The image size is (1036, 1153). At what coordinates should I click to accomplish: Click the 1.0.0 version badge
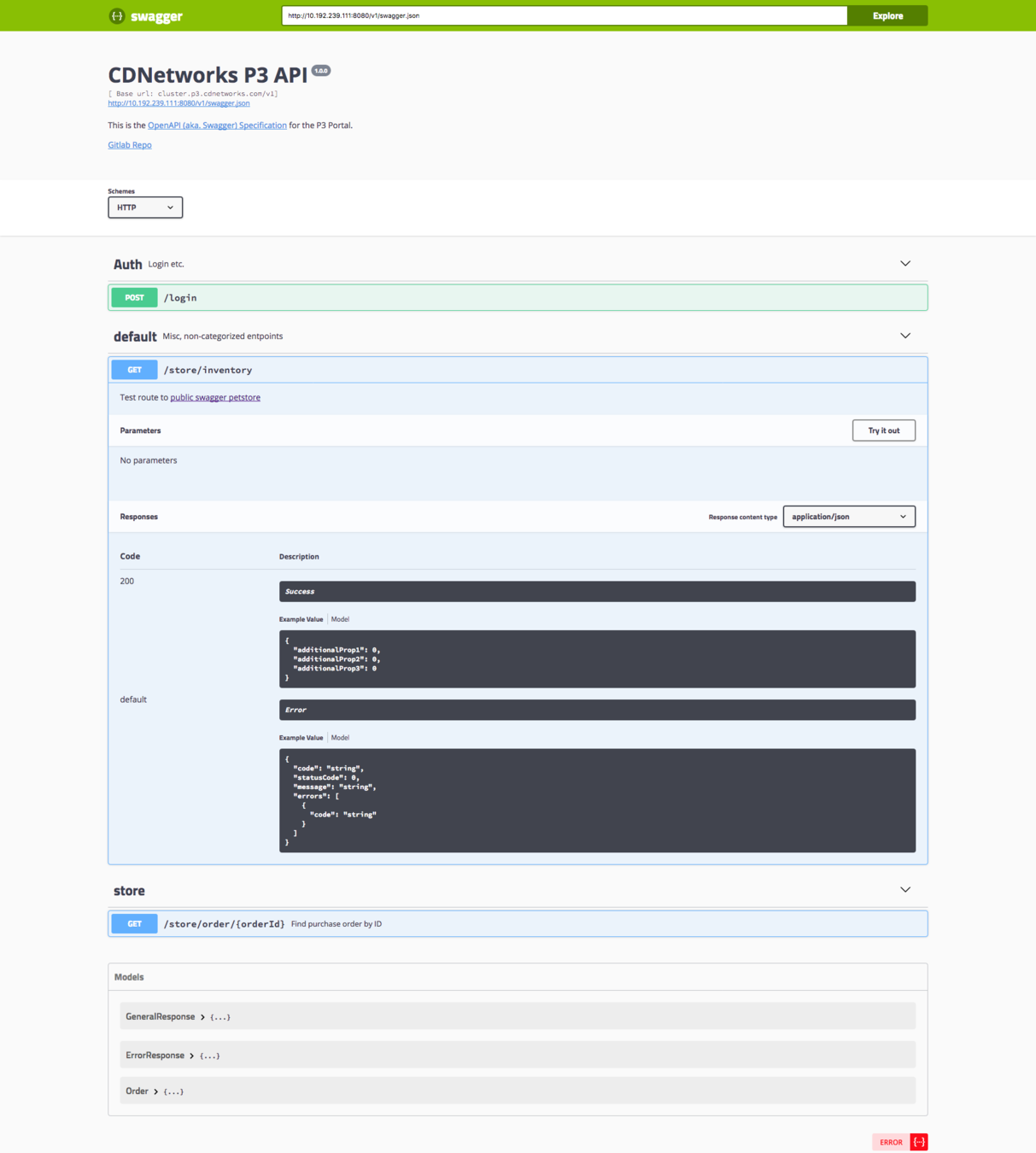[x=321, y=71]
